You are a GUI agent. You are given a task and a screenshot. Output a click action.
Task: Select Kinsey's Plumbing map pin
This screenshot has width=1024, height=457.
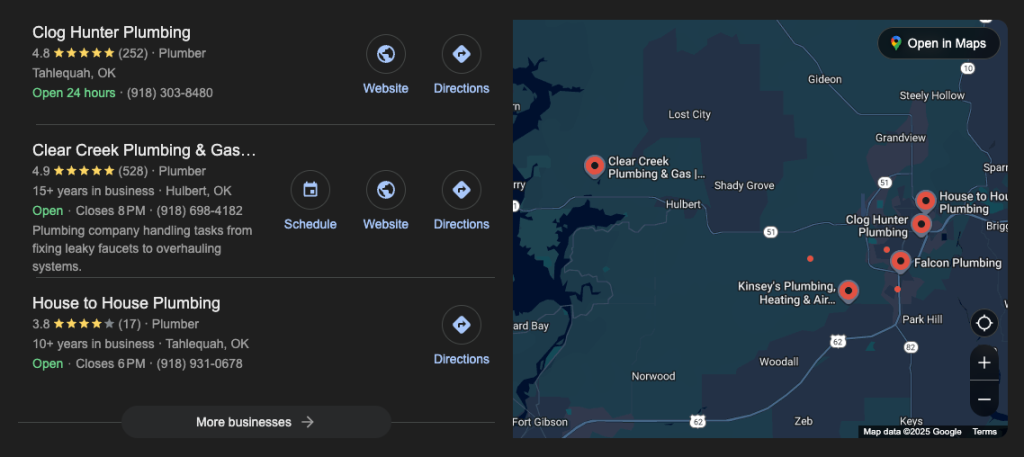848,291
